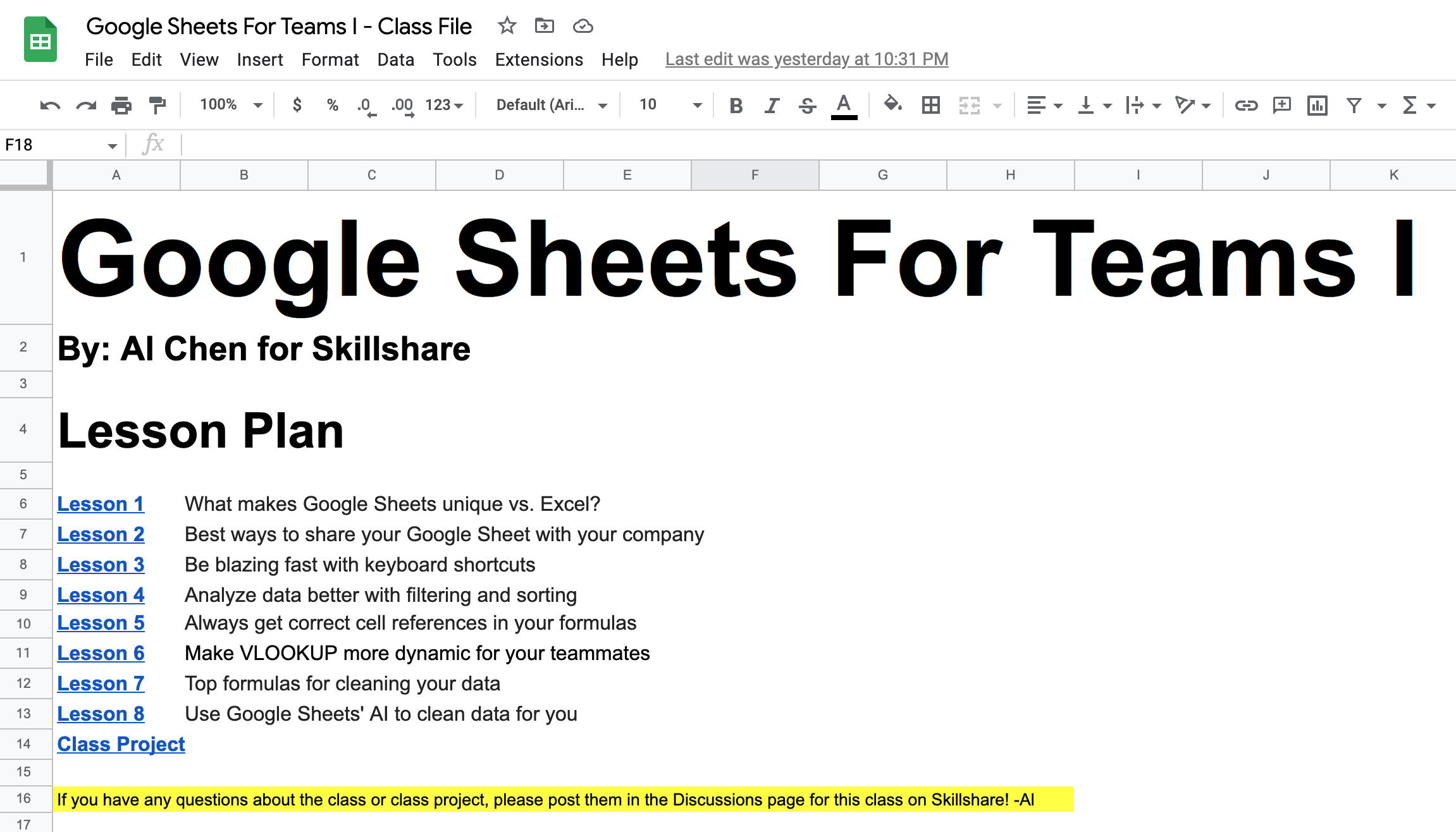Follow the Lesson 2 link

point(101,534)
